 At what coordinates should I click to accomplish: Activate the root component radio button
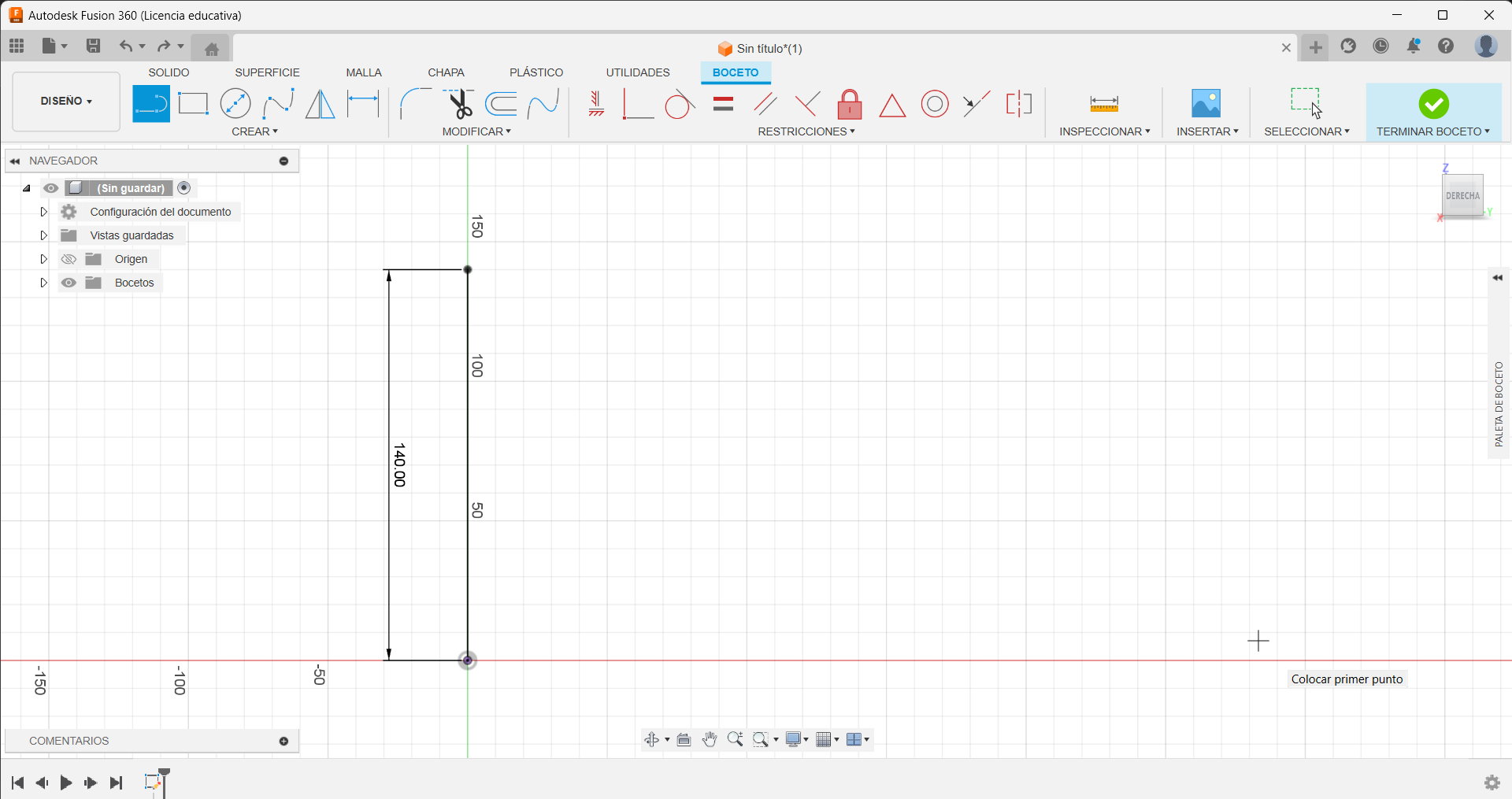184,188
